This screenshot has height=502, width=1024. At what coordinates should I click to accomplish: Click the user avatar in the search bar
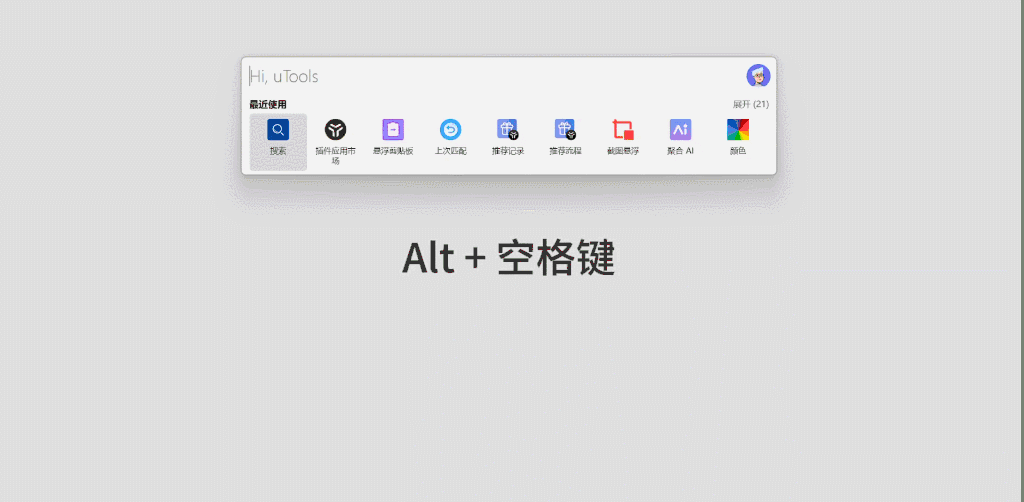758,76
